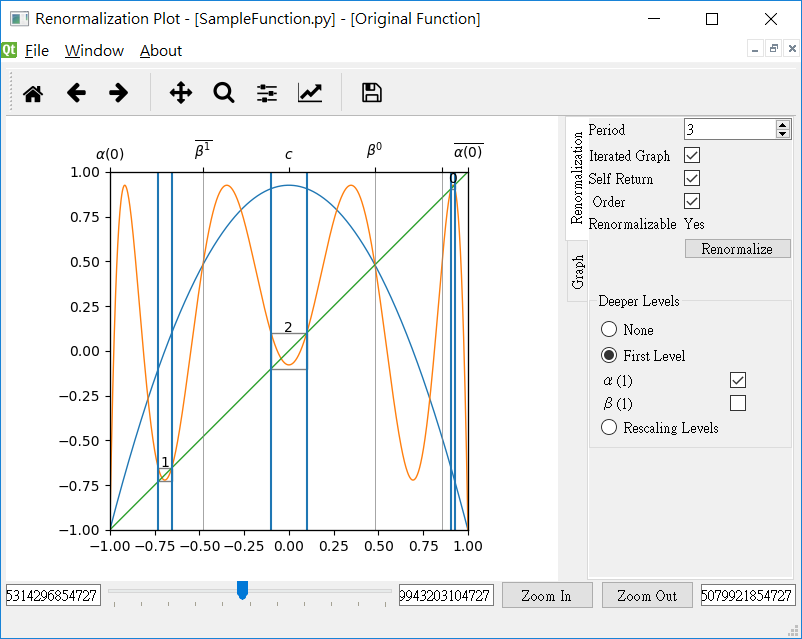Uncheck the α (1) checkbox
The image size is (802, 639).
(x=738, y=380)
